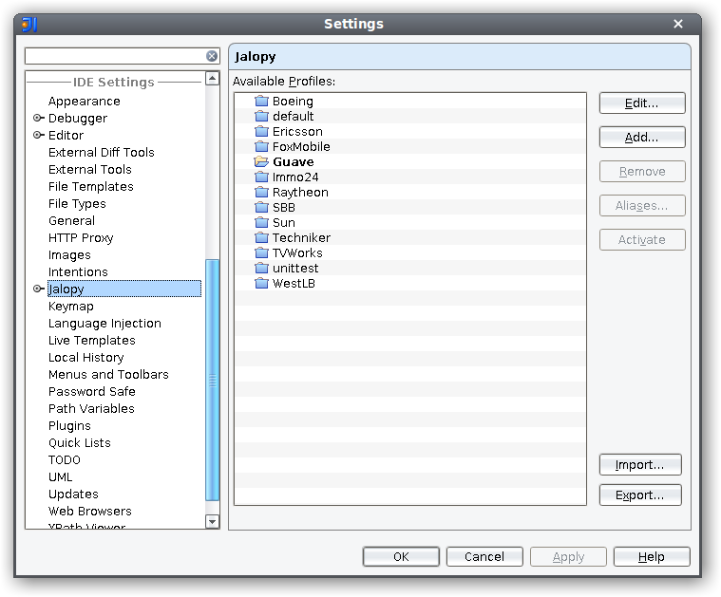Select the WestLB profile name
The image size is (721, 597).
pyautogui.click(x=294, y=283)
